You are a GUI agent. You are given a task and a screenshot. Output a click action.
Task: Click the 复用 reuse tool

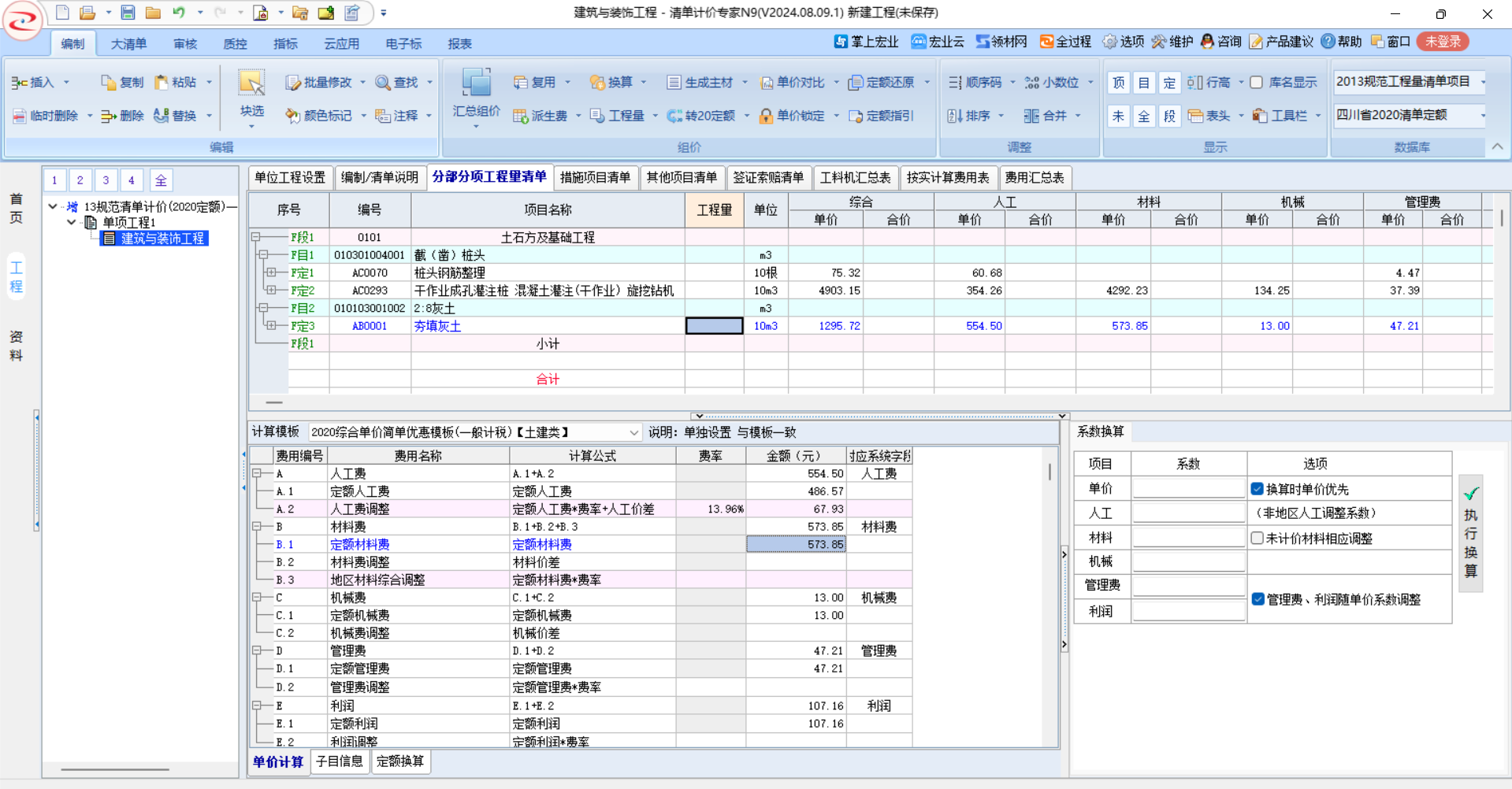(535, 83)
